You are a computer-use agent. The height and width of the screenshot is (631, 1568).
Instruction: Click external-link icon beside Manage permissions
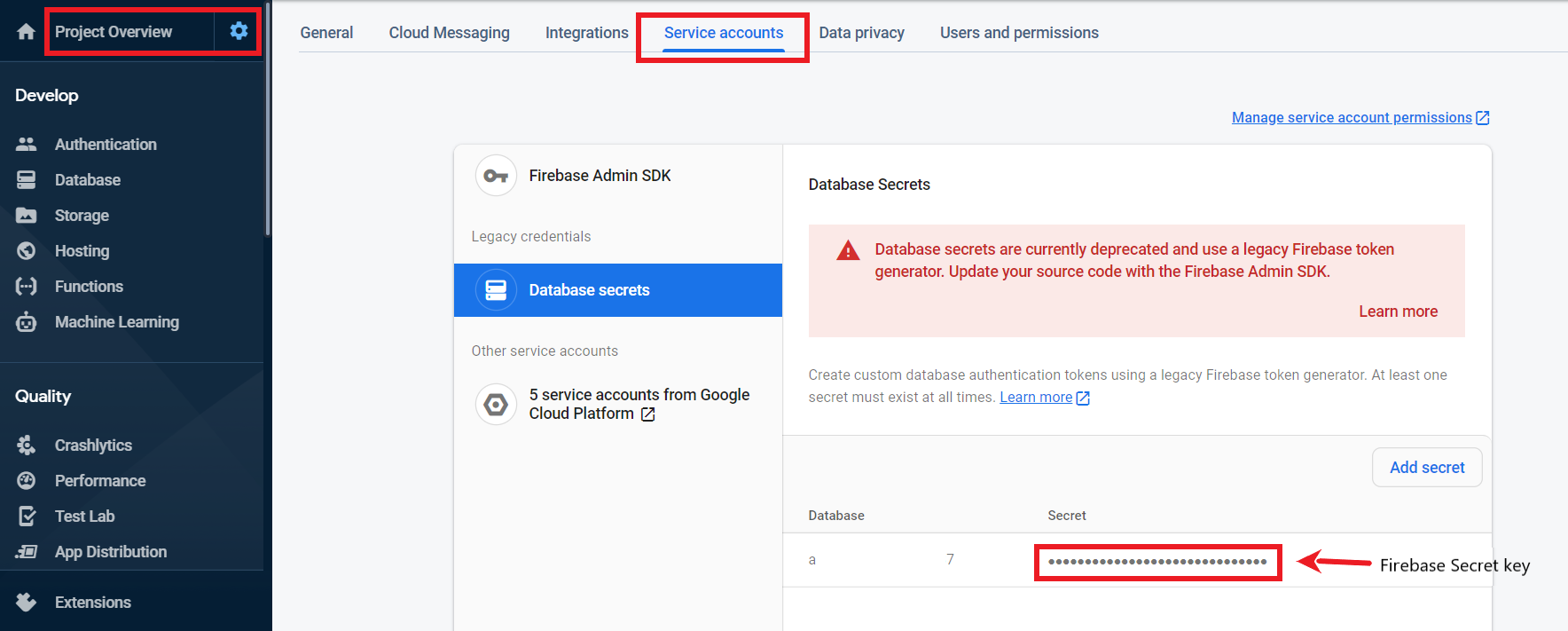(1482, 118)
